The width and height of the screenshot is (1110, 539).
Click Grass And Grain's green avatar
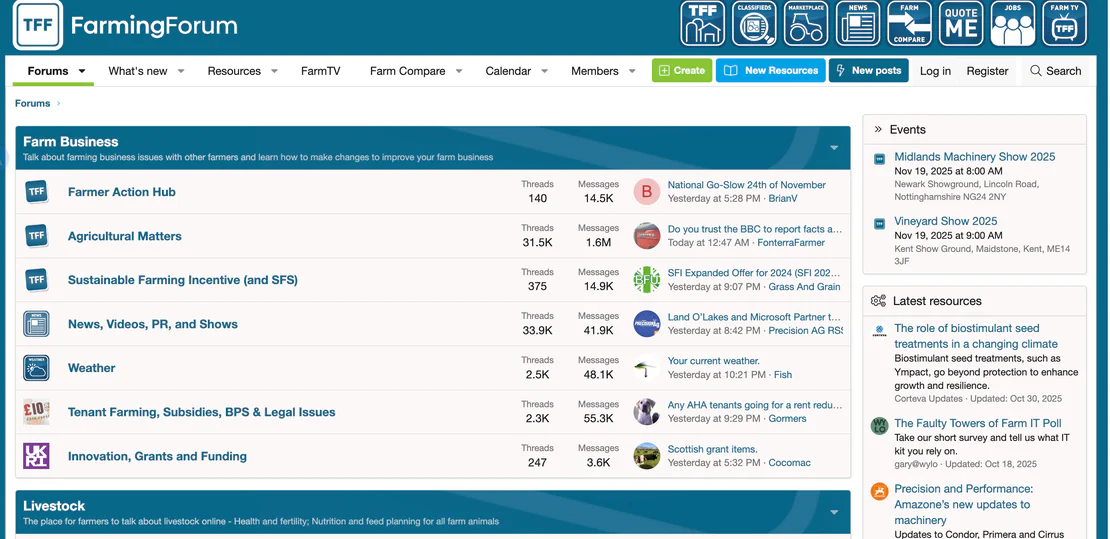point(646,279)
